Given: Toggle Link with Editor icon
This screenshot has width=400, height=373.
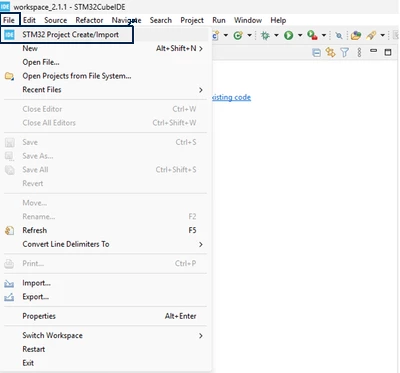Looking at the screenshot, I should pos(330,52).
